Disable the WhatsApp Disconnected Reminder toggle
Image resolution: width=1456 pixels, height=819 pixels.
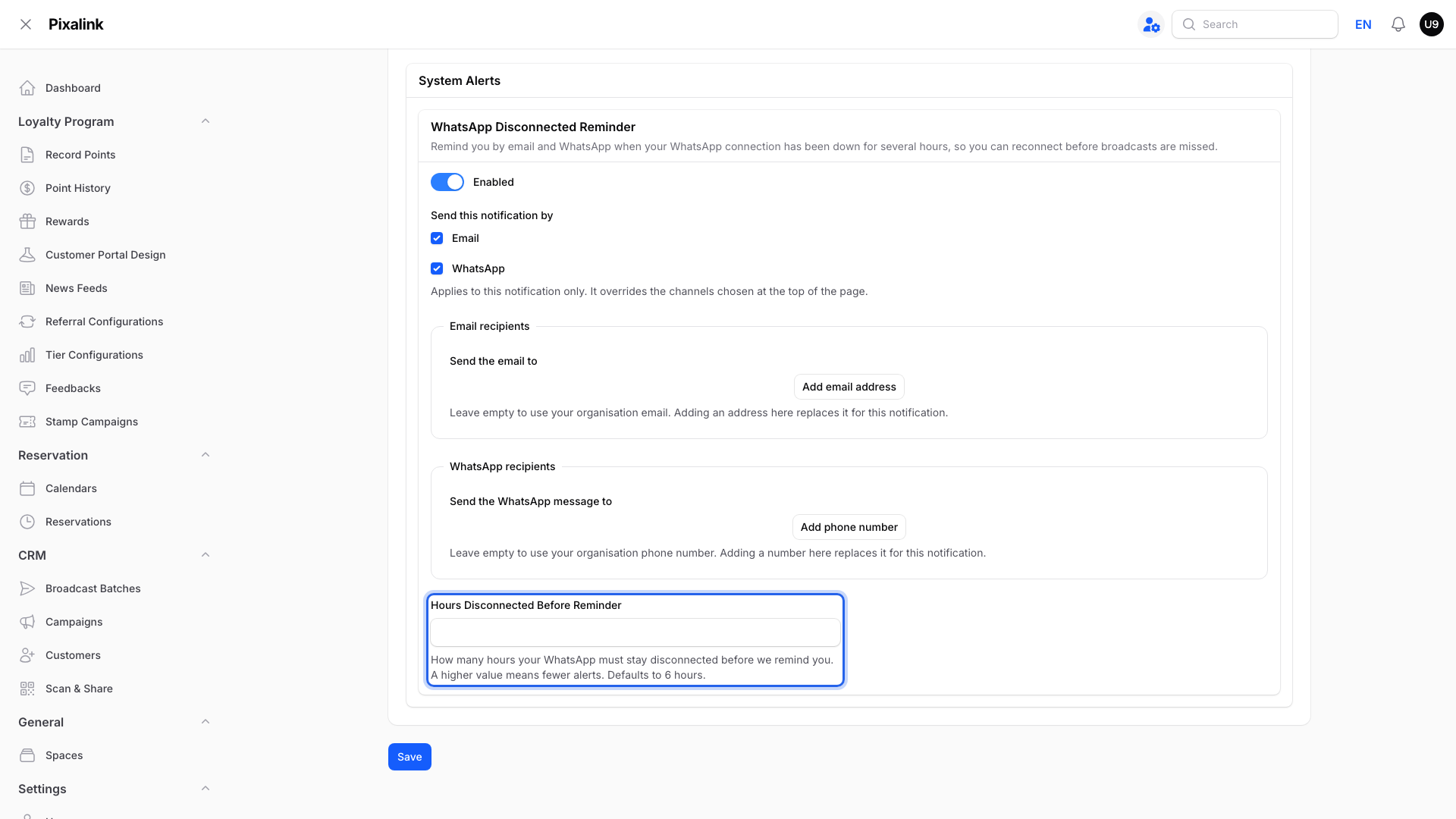[x=447, y=182]
